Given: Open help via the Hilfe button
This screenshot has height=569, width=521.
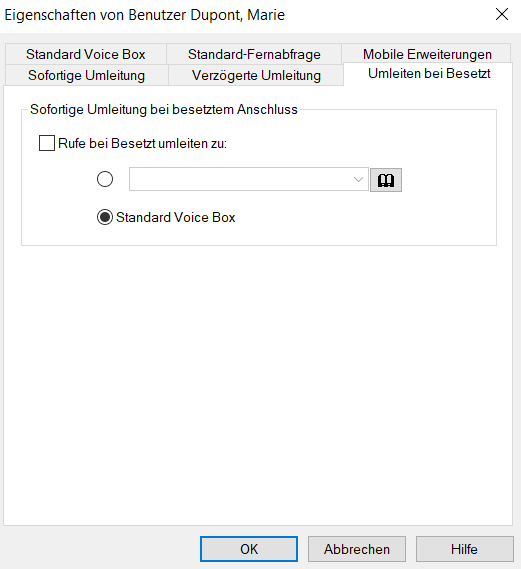Looking at the screenshot, I should click(x=464, y=549).
